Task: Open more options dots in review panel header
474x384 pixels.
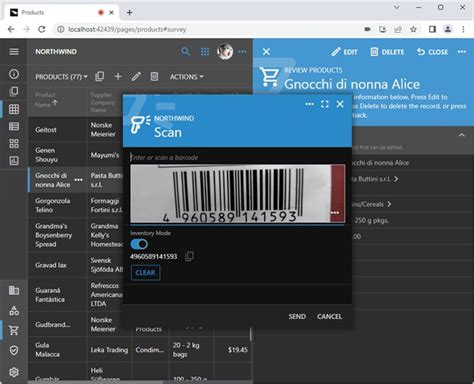Action: click(x=462, y=52)
